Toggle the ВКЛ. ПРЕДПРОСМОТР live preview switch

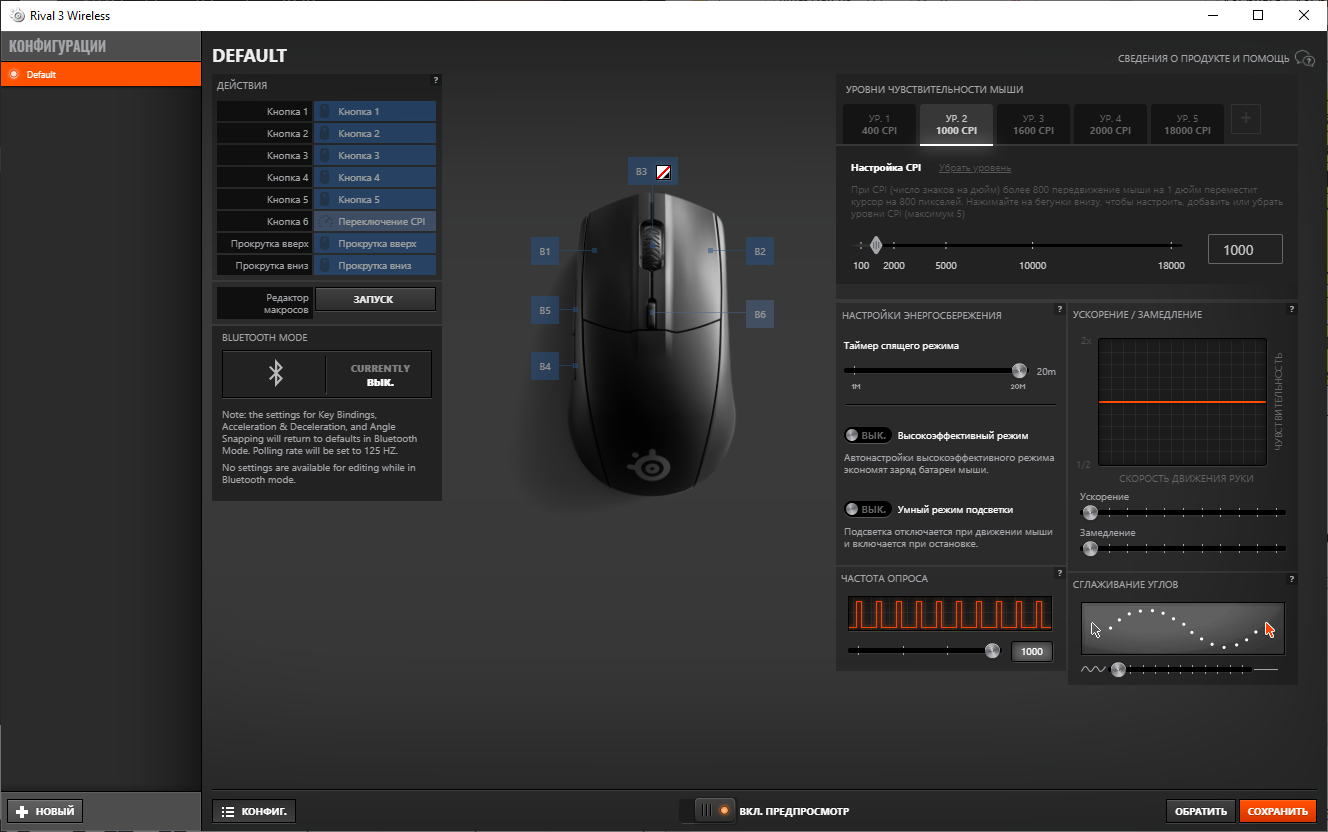pos(706,810)
